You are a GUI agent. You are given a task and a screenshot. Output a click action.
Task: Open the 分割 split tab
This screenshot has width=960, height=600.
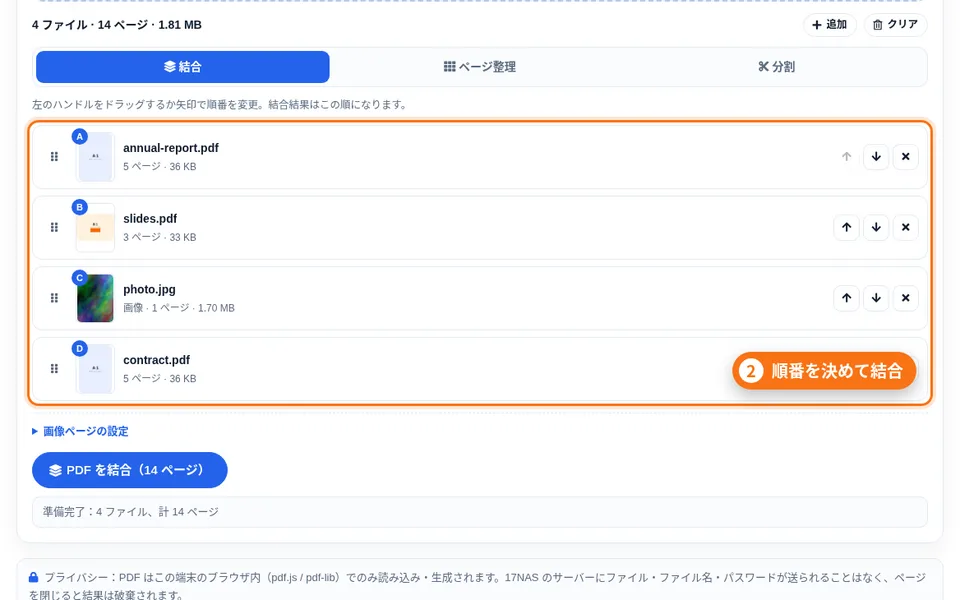pyautogui.click(x=776, y=67)
